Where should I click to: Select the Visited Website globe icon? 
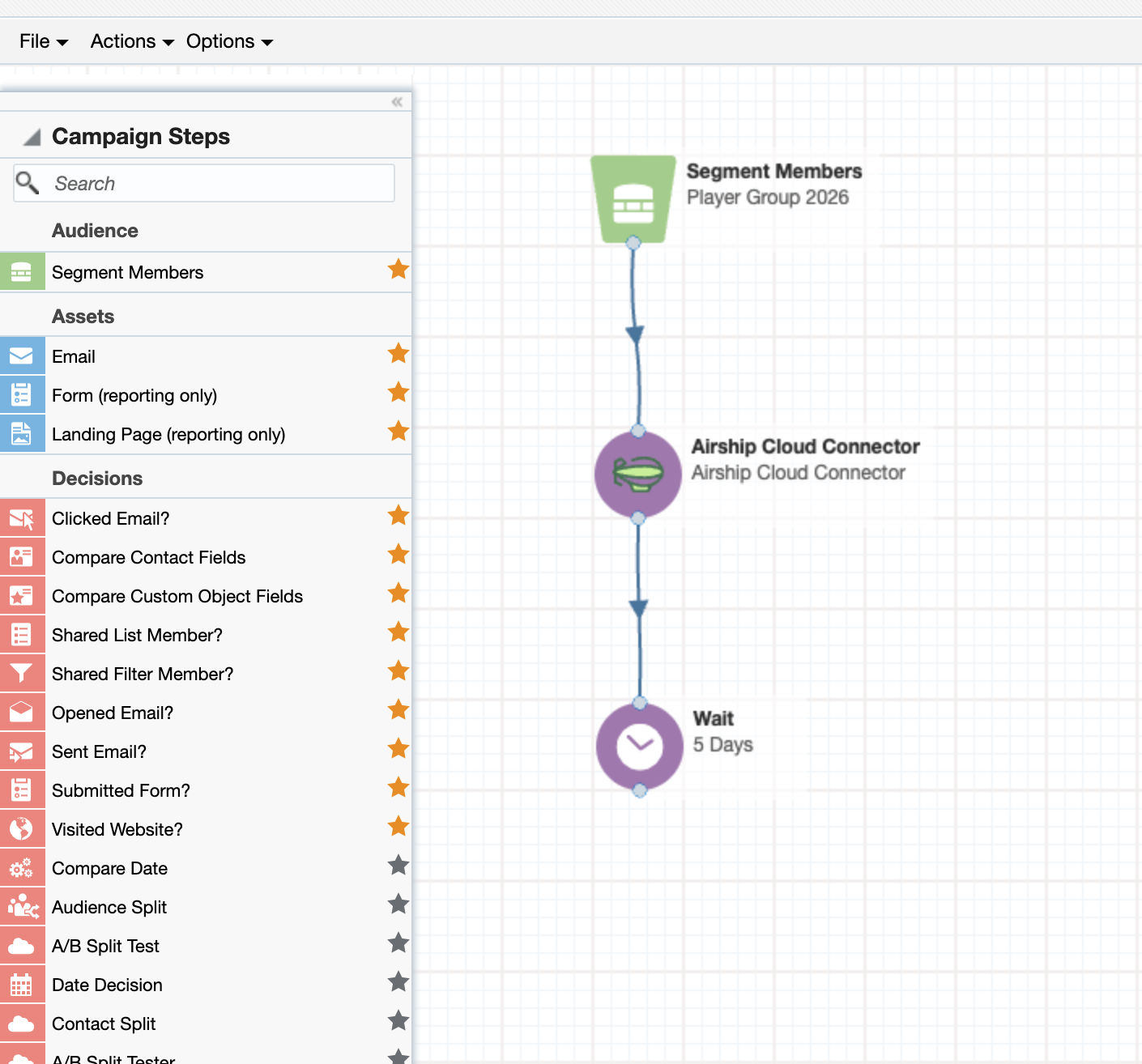pos(22,829)
